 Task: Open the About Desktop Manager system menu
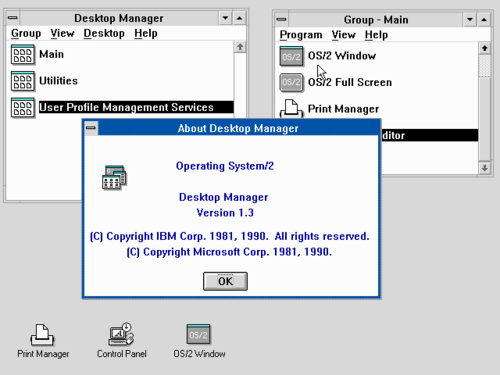tap(91, 128)
